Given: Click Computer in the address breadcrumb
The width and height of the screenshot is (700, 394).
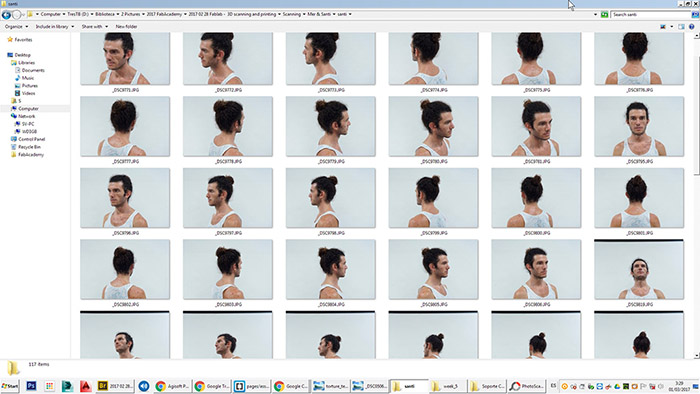Looking at the screenshot, I should click(50, 14).
